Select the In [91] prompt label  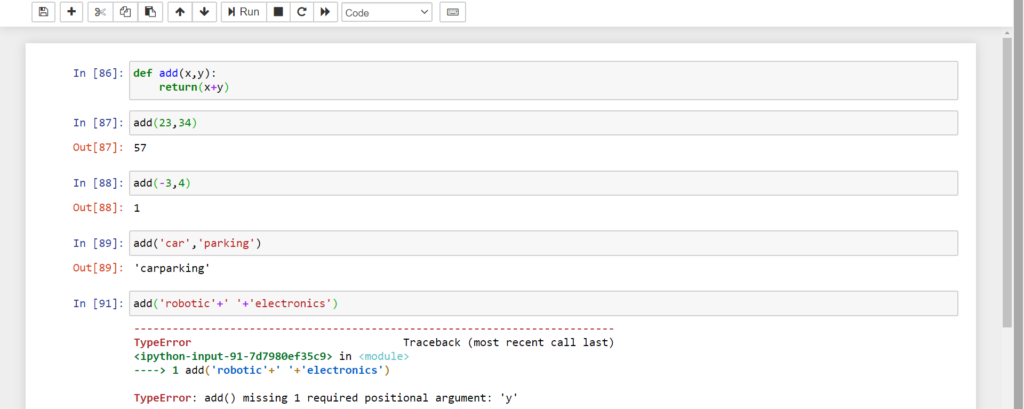click(98, 303)
